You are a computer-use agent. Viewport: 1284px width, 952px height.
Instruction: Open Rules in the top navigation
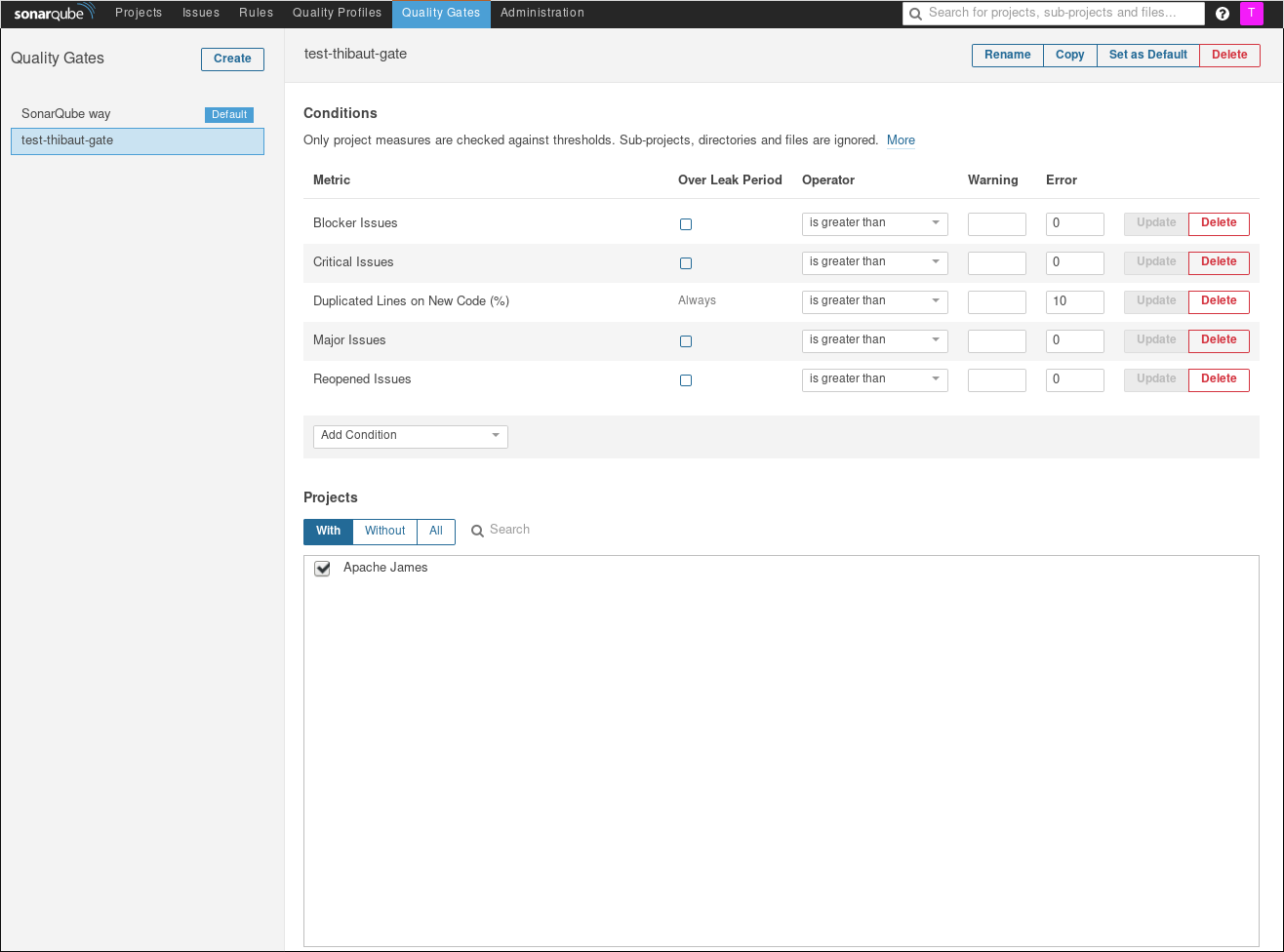pos(257,14)
